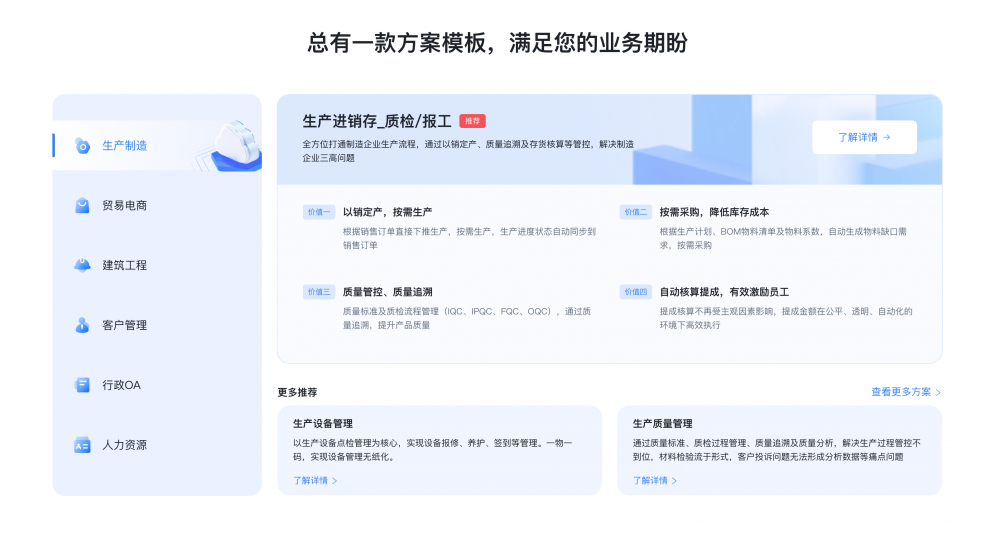Click the 生产进销存_质检/报工 heading
This screenshot has width=1000, height=534.
click(x=377, y=121)
